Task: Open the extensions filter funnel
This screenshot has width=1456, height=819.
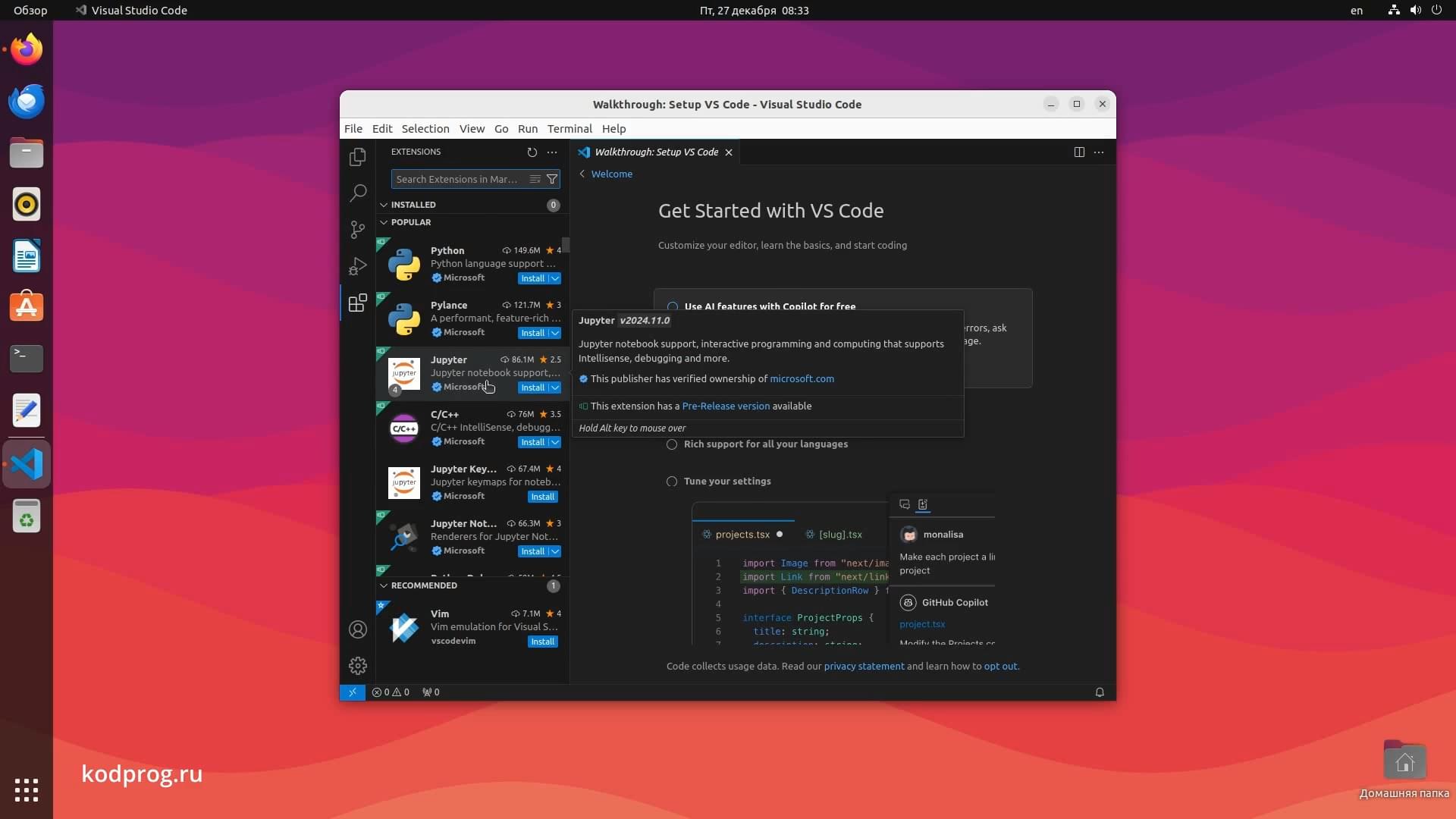Action: 552,180
